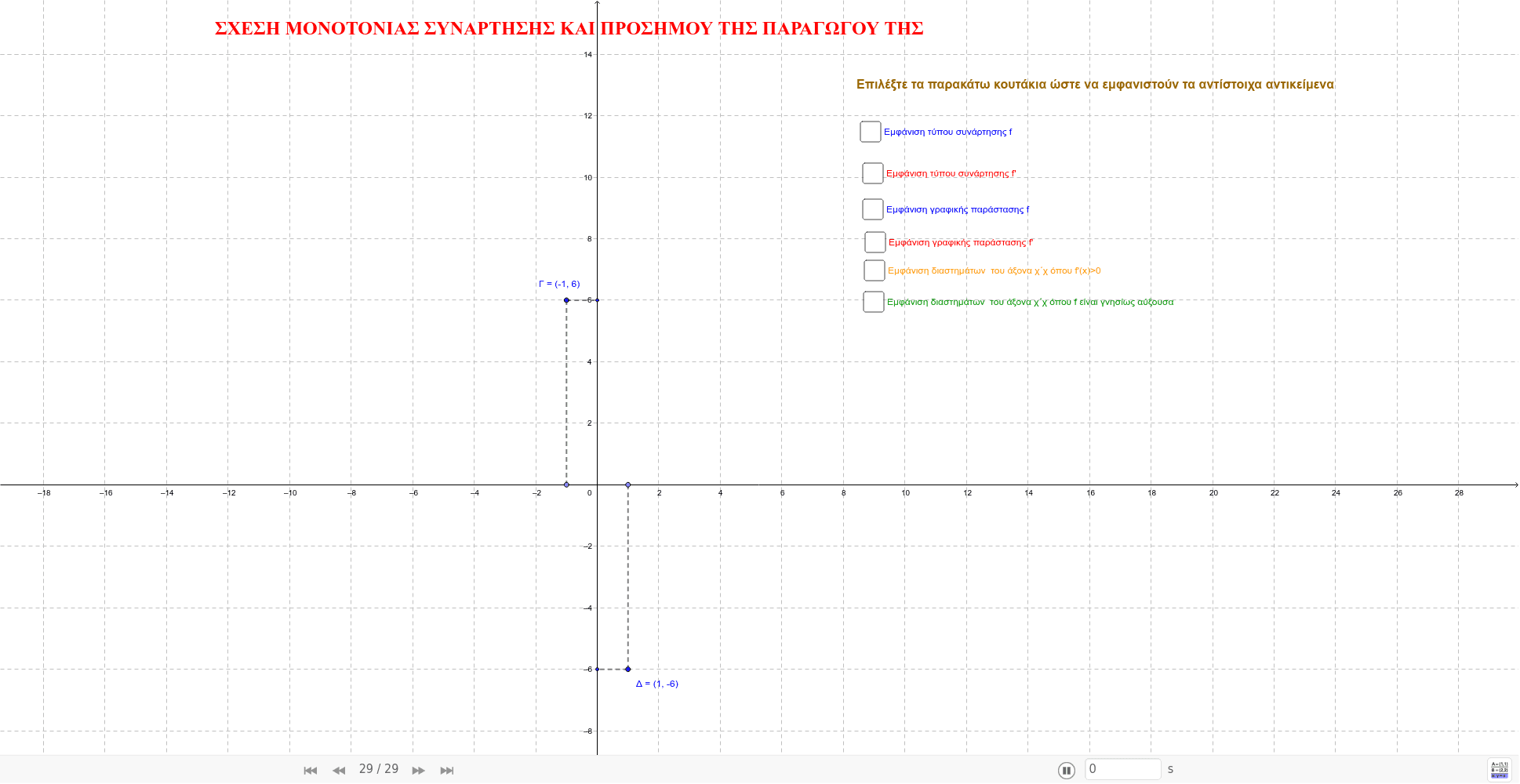1520x784 pixels.
Task: Click the step counter 29 / 29
Action: [x=379, y=769]
